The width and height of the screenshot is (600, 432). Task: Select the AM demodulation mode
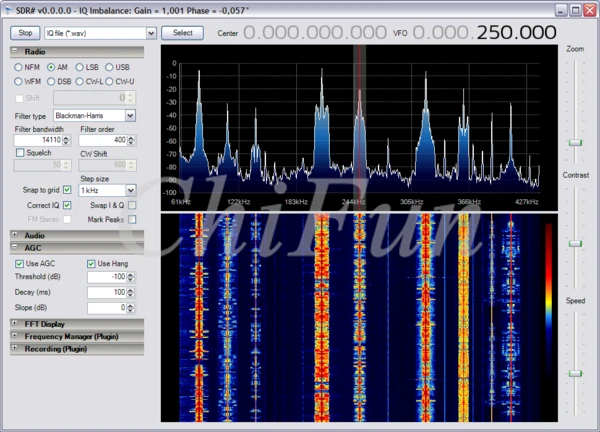[51, 67]
